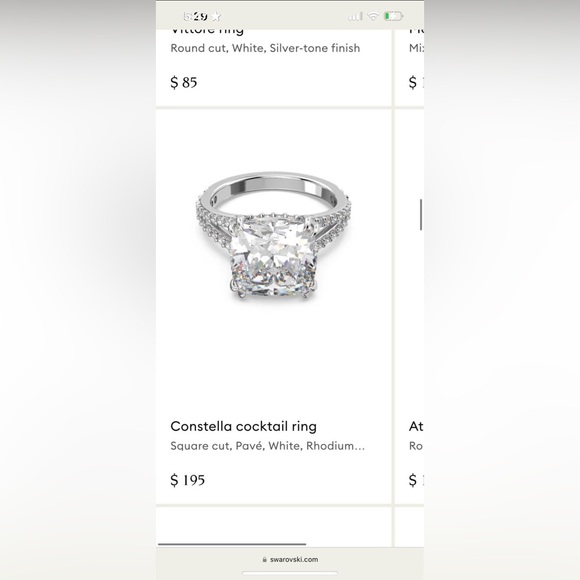Screen dimensions: 580x580
Task: Tap the cellular signal bars icon
Action: [355, 16]
